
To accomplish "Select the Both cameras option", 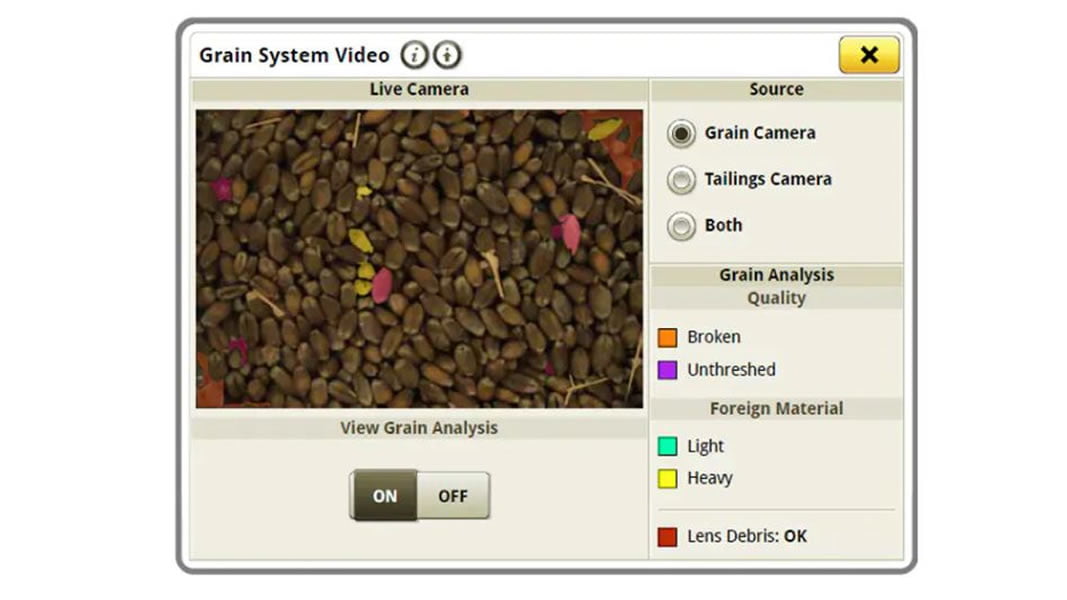I will coord(682,226).
